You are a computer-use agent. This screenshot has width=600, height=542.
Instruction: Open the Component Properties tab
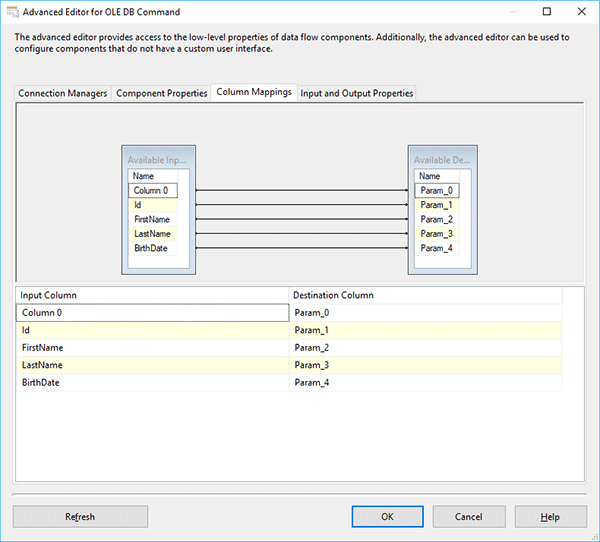pyautogui.click(x=162, y=93)
